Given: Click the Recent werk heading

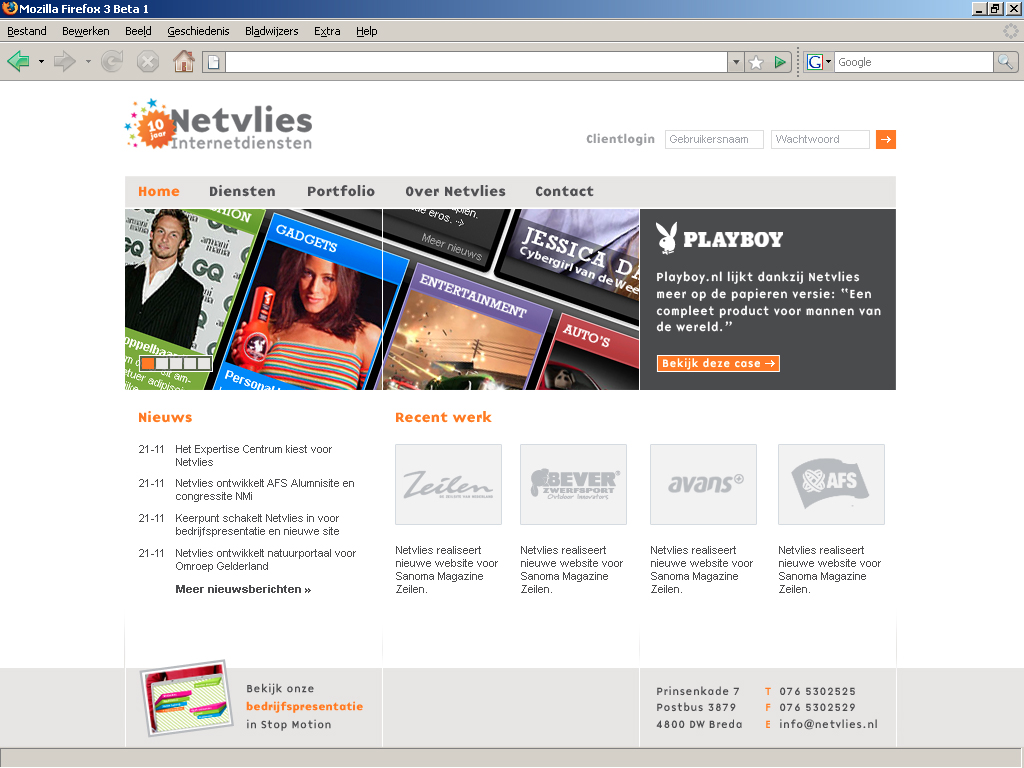Looking at the screenshot, I should [x=443, y=417].
